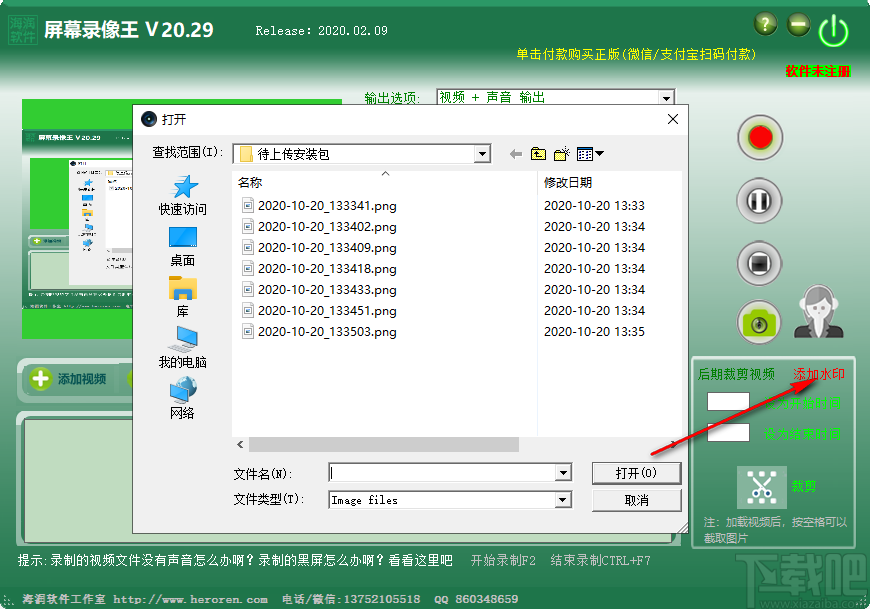Expand the 查找范围 folder dropdown
The width and height of the screenshot is (870, 609).
coord(483,154)
